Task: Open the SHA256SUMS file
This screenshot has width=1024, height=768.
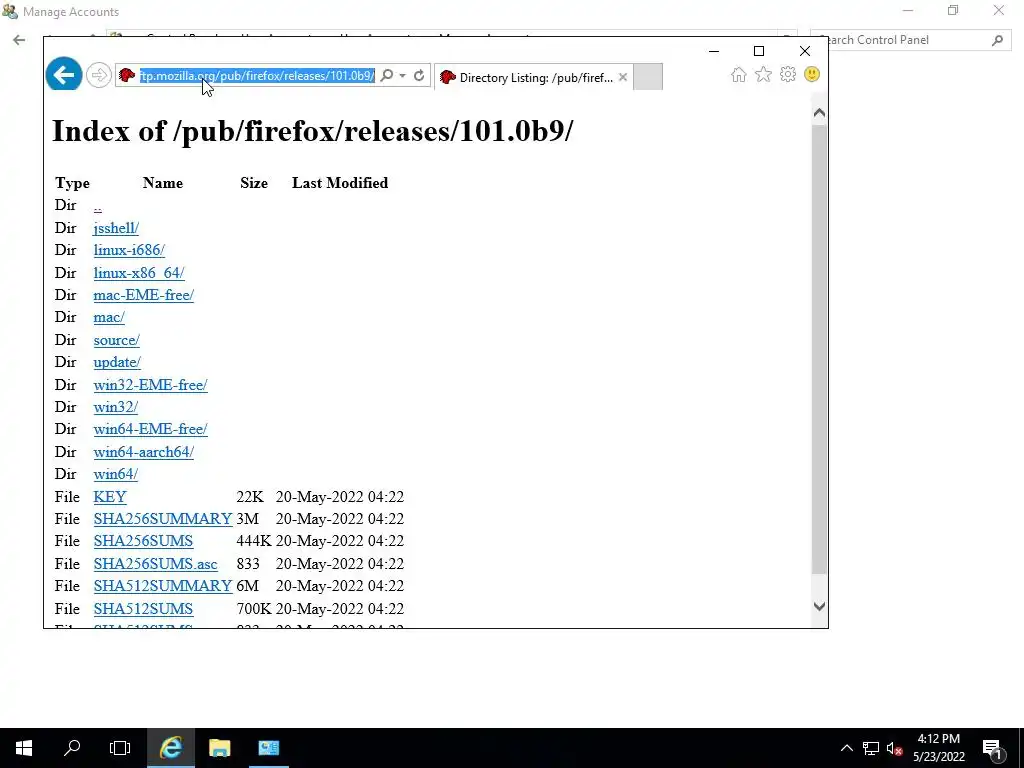Action: 143,541
